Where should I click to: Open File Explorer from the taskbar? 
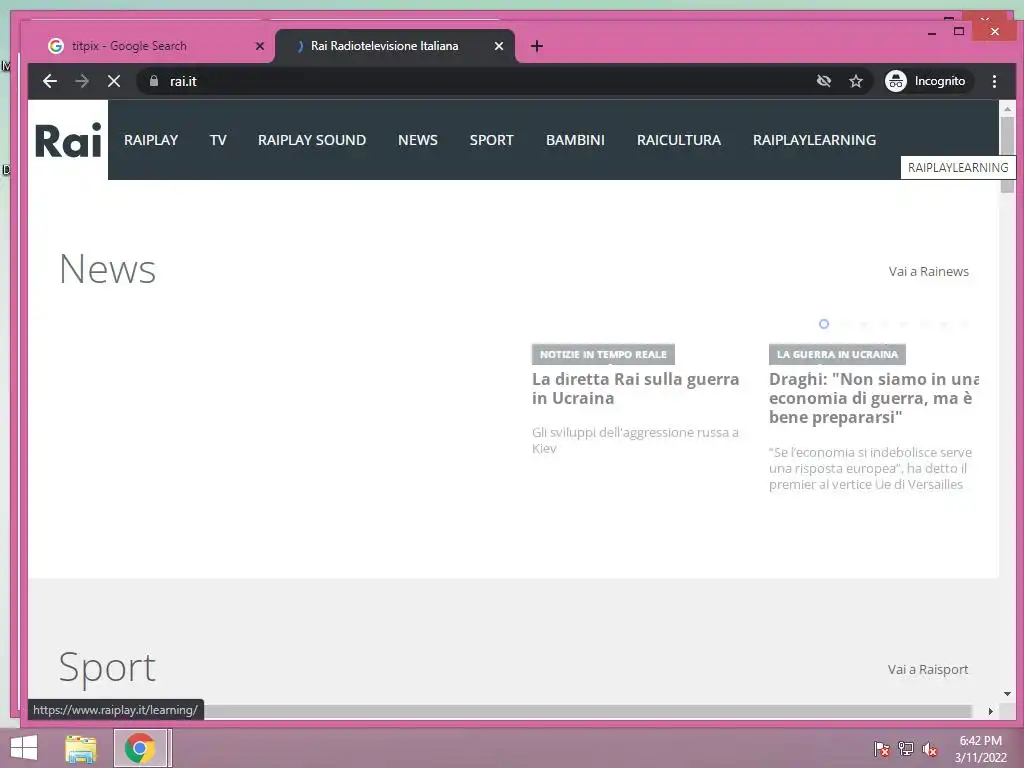tap(81, 748)
